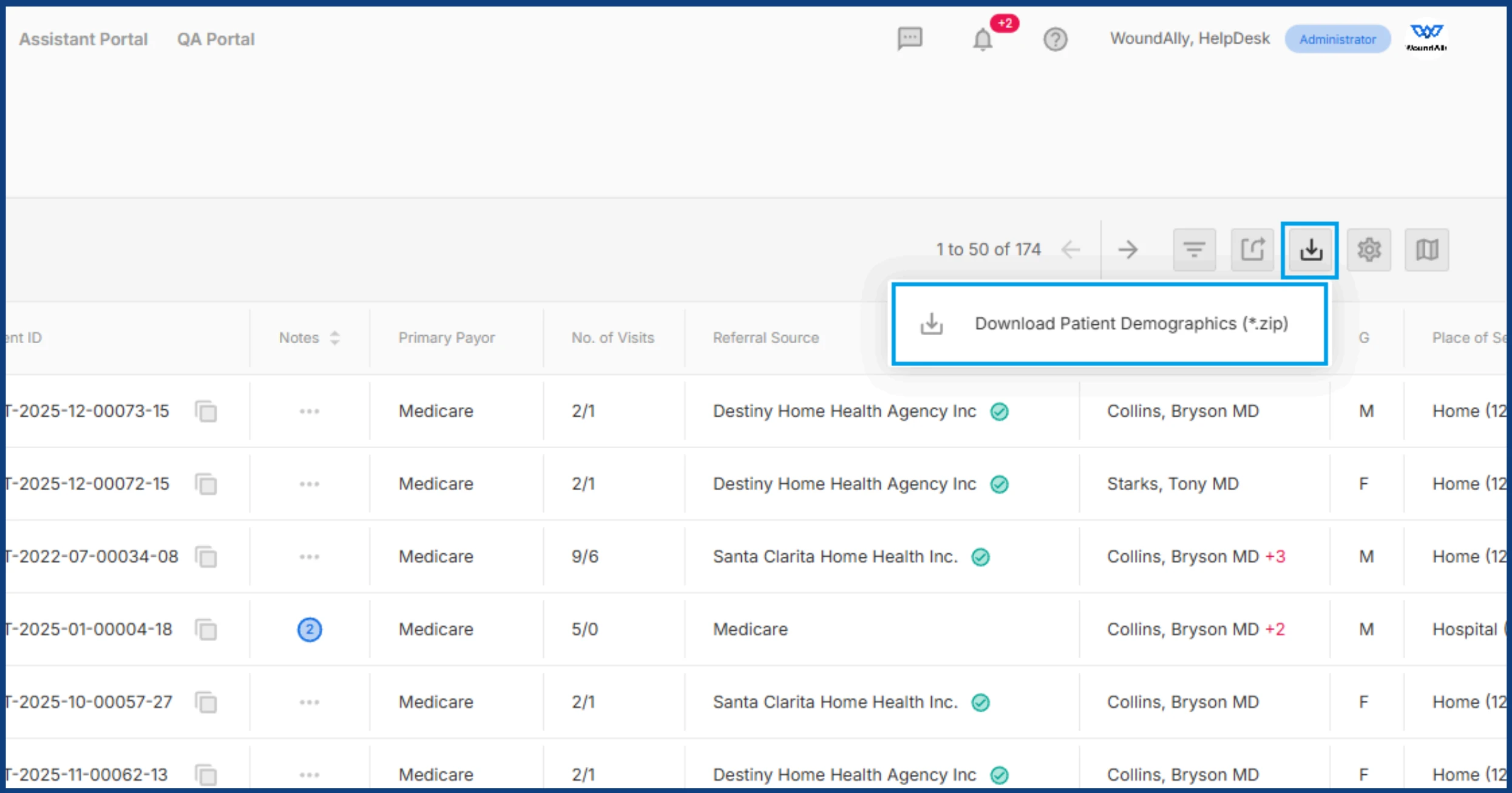Select Download Patient Demographics zip option

click(x=1109, y=324)
